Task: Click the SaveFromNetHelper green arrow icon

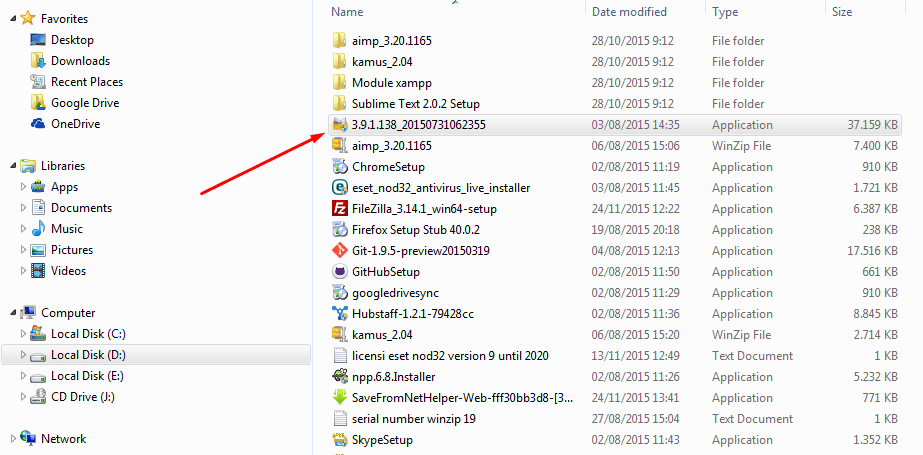Action: pos(339,397)
